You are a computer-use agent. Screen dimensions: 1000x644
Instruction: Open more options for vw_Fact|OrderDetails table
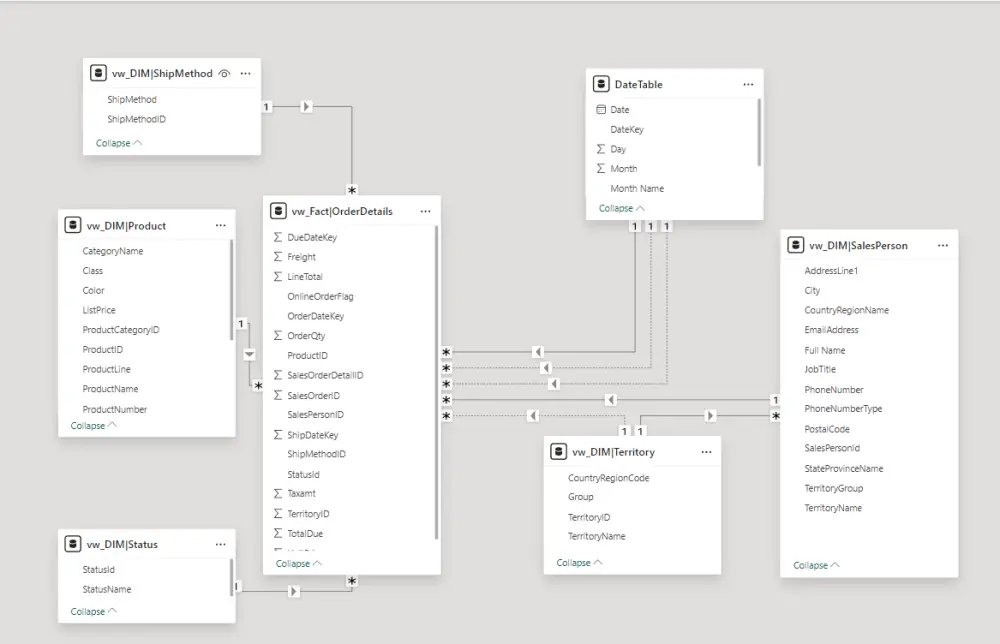(425, 211)
